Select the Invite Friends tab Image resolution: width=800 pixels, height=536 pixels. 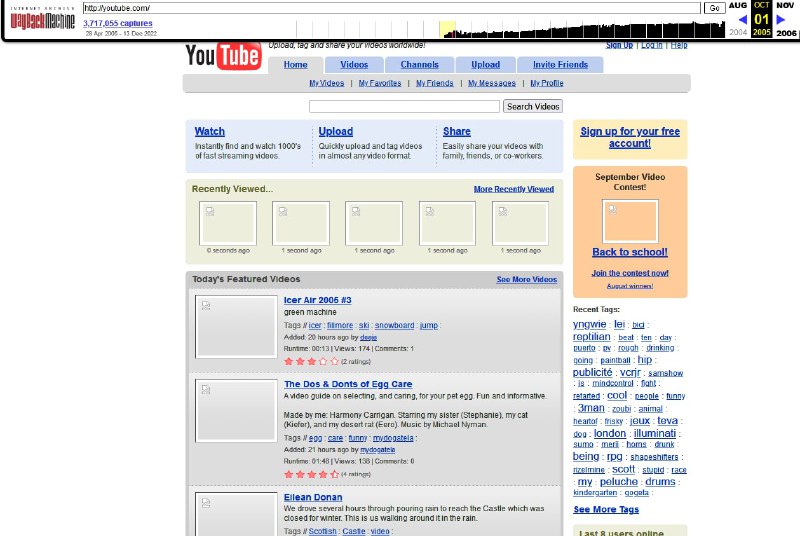click(560, 65)
